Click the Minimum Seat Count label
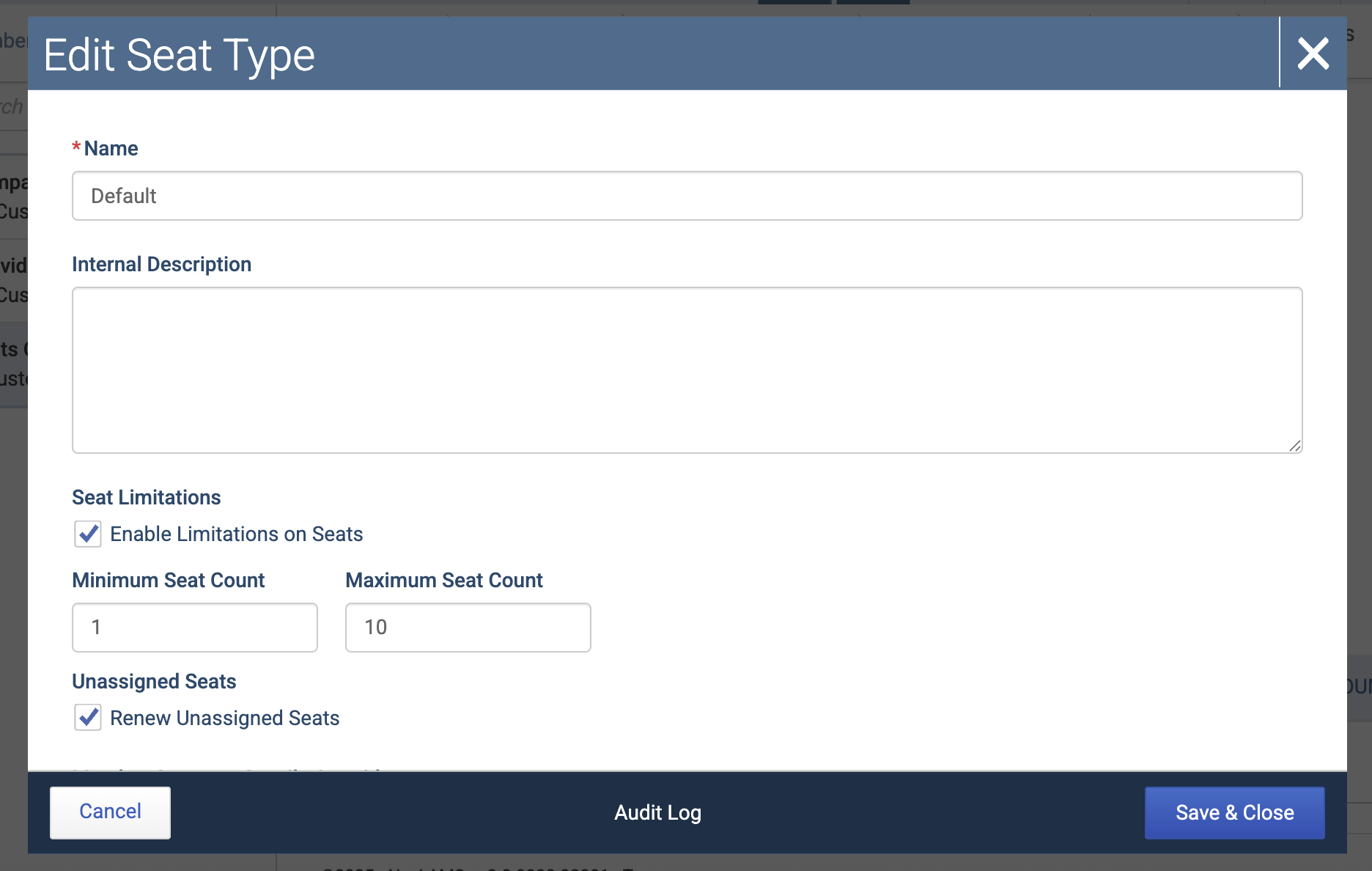1372x871 pixels. (168, 580)
